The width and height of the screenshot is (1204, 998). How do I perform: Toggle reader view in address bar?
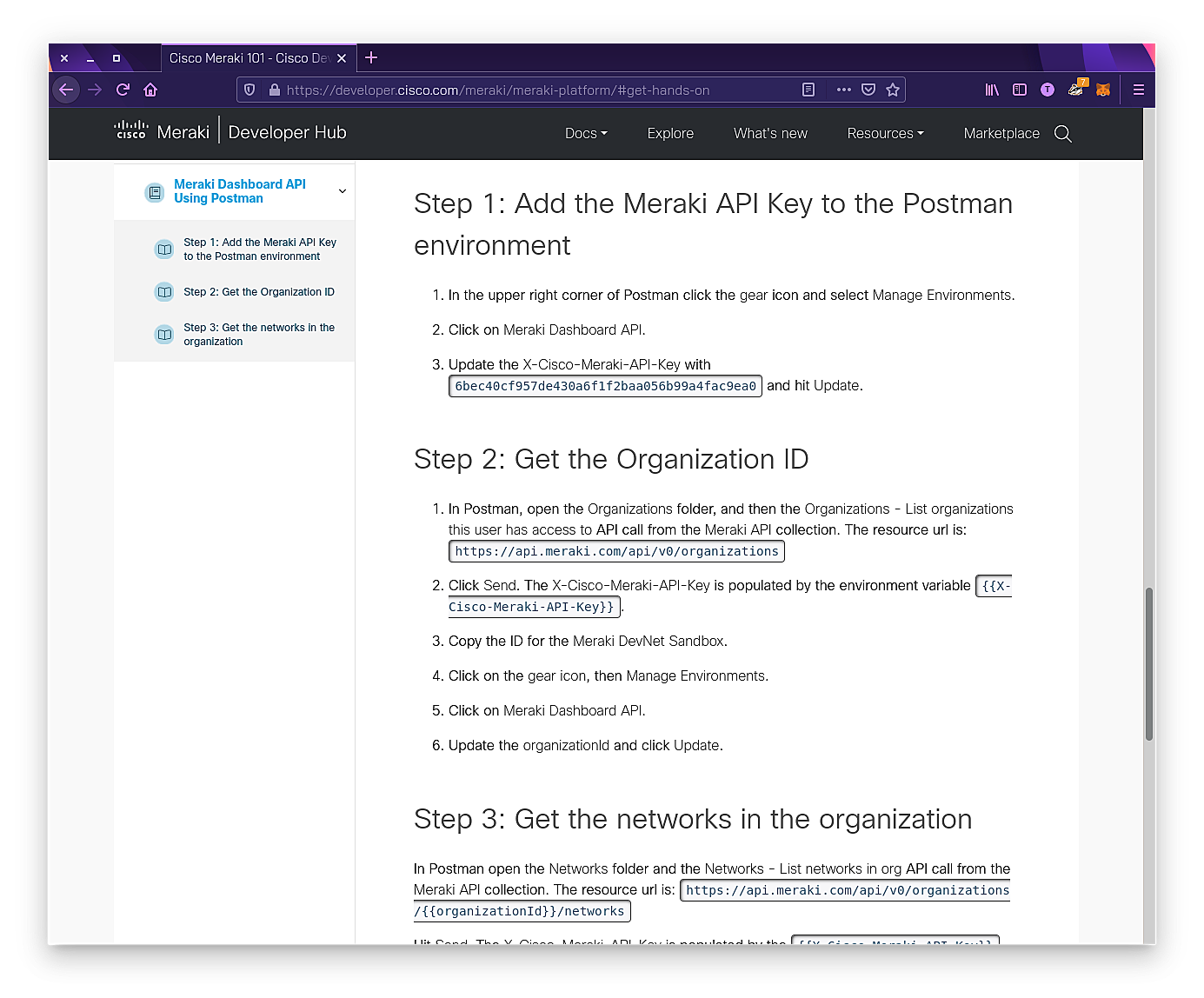tap(808, 90)
